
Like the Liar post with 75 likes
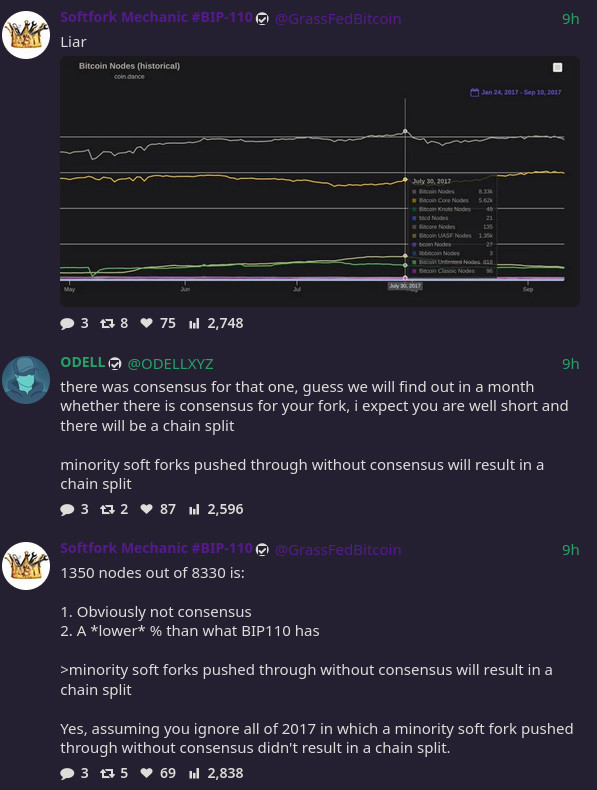[x=158, y=323]
